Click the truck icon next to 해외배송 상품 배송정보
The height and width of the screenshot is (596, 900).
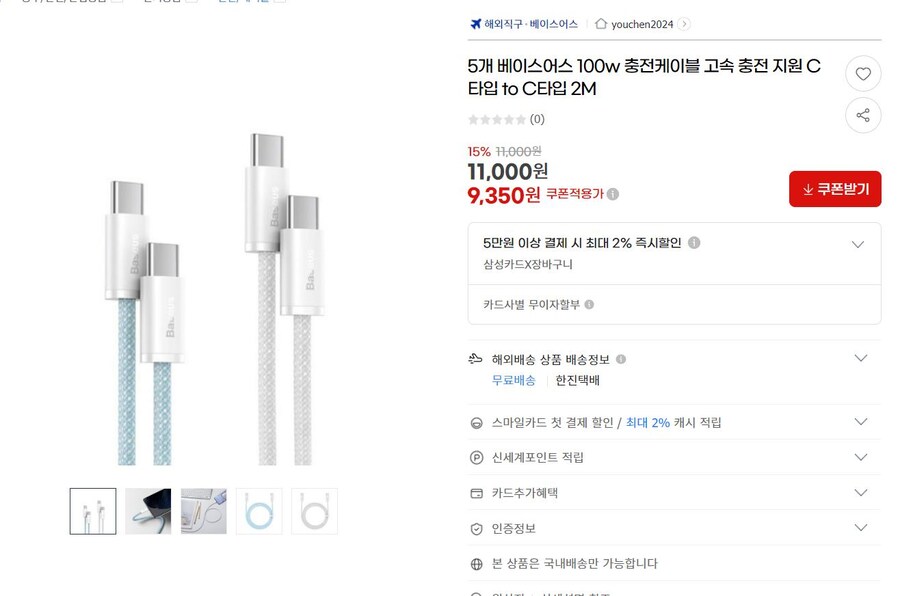click(x=474, y=357)
